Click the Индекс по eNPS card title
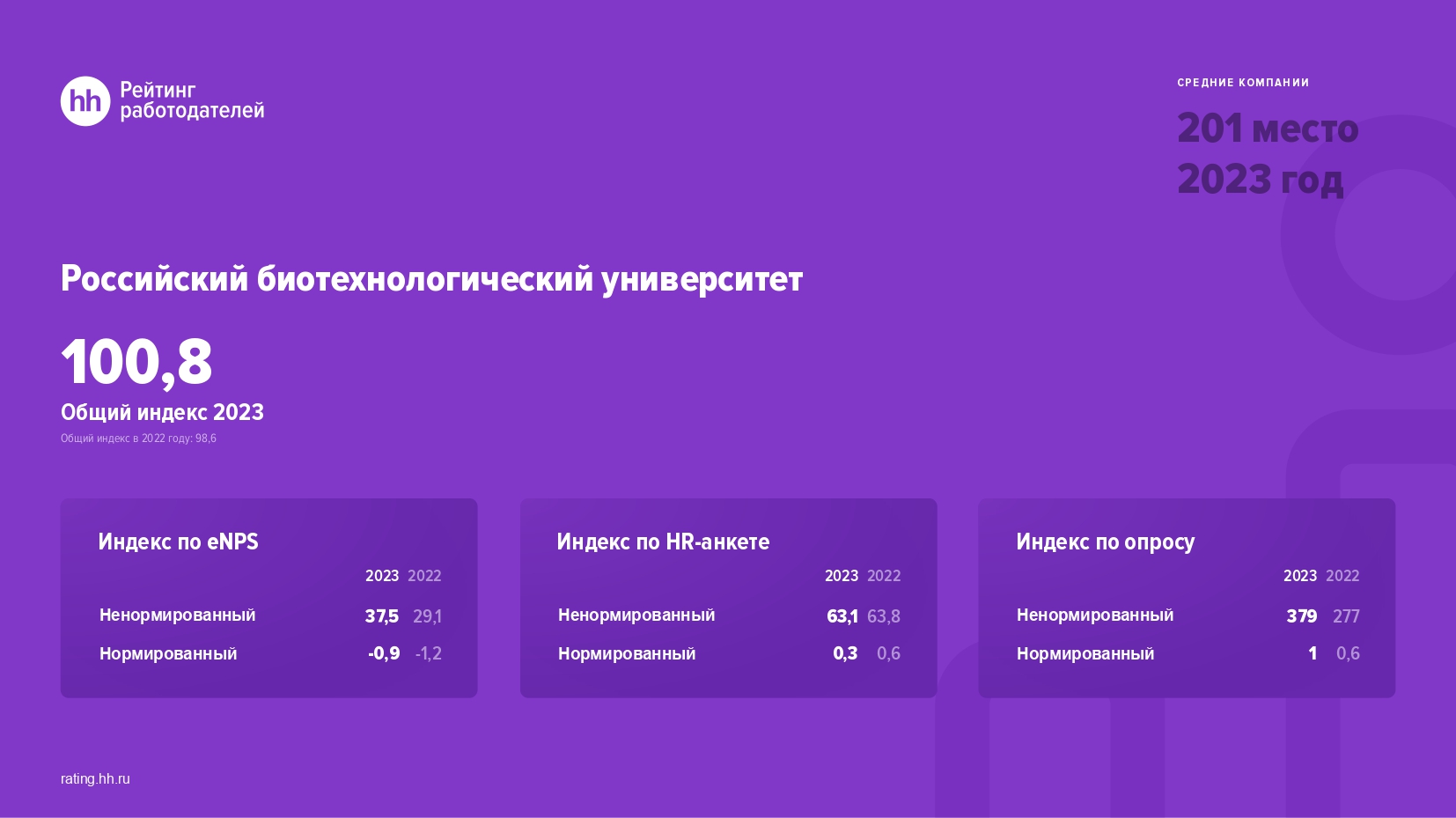The width and height of the screenshot is (1456, 818). (x=178, y=542)
